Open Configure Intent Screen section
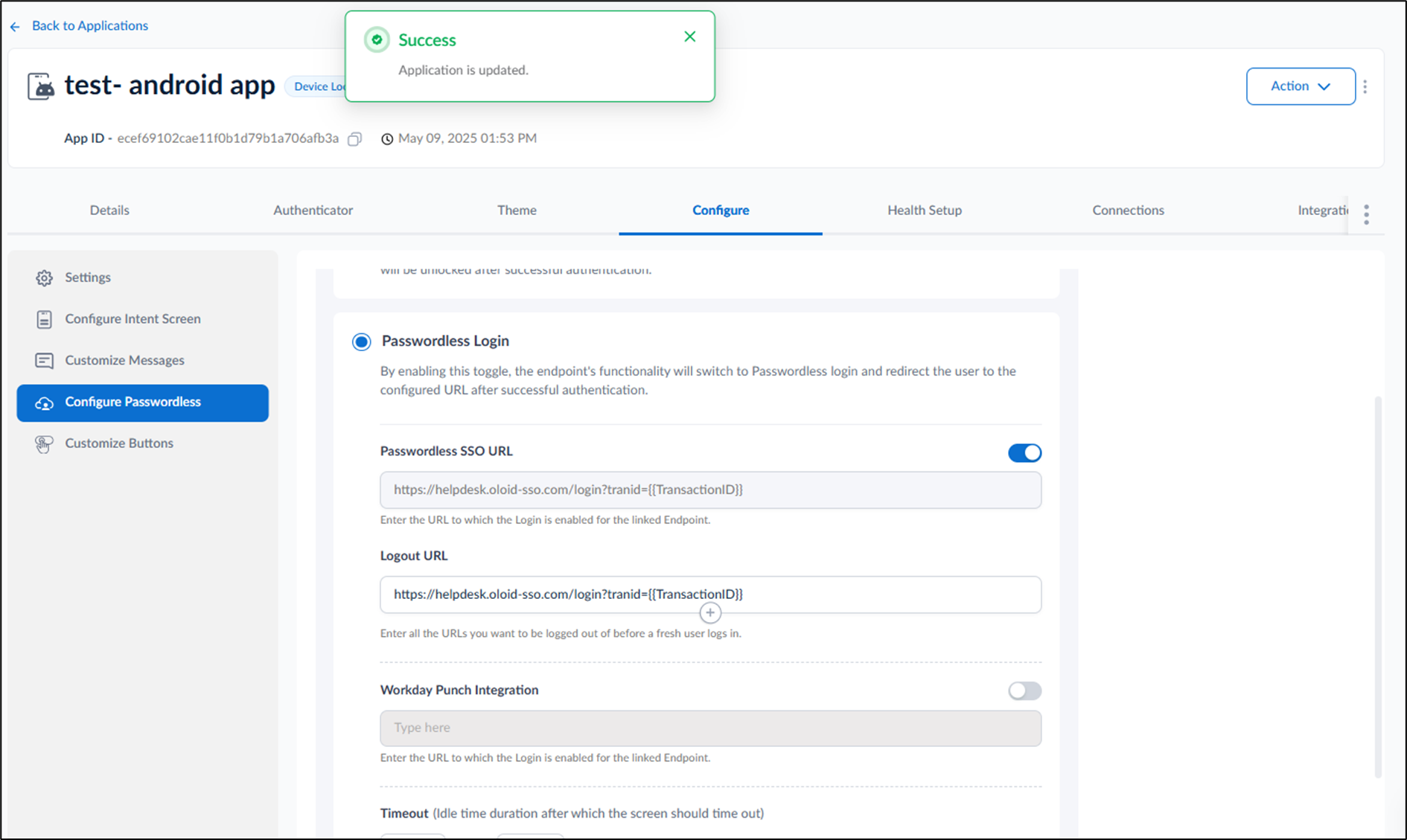Viewport: 1407px width, 840px height. pos(133,318)
